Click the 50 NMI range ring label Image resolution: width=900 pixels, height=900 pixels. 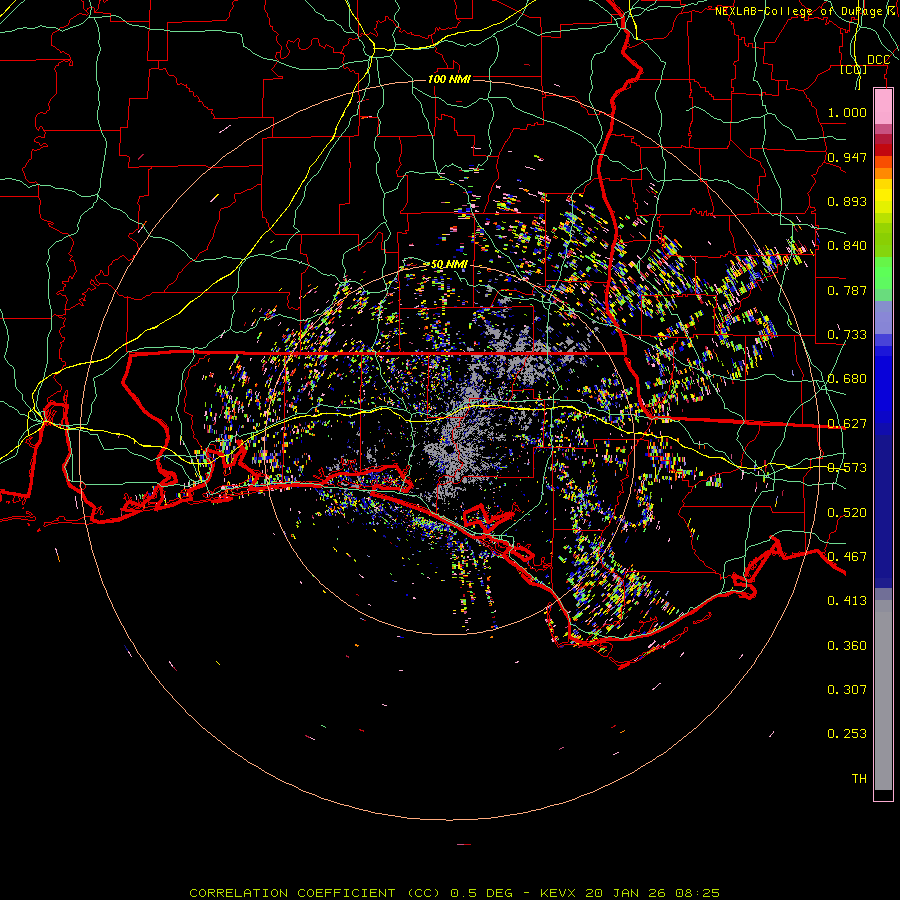pyautogui.click(x=449, y=265)
